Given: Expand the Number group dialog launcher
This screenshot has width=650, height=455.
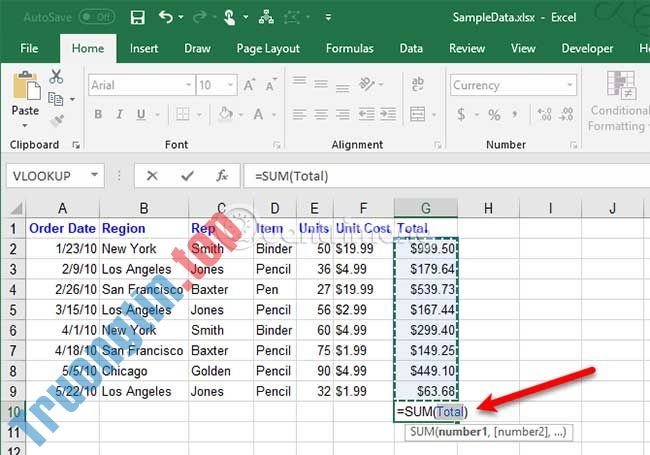Looking at the screenshot, I should (x=574, y=145).
